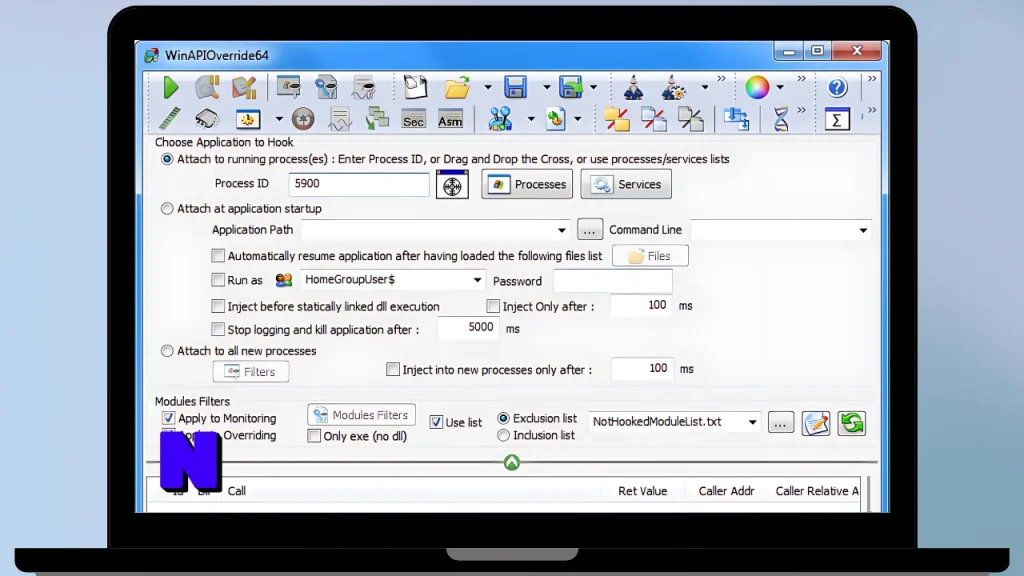The image size is (1024, 576).
Task: Open the color wheel dropdown arrow
Action: point(780,88)
